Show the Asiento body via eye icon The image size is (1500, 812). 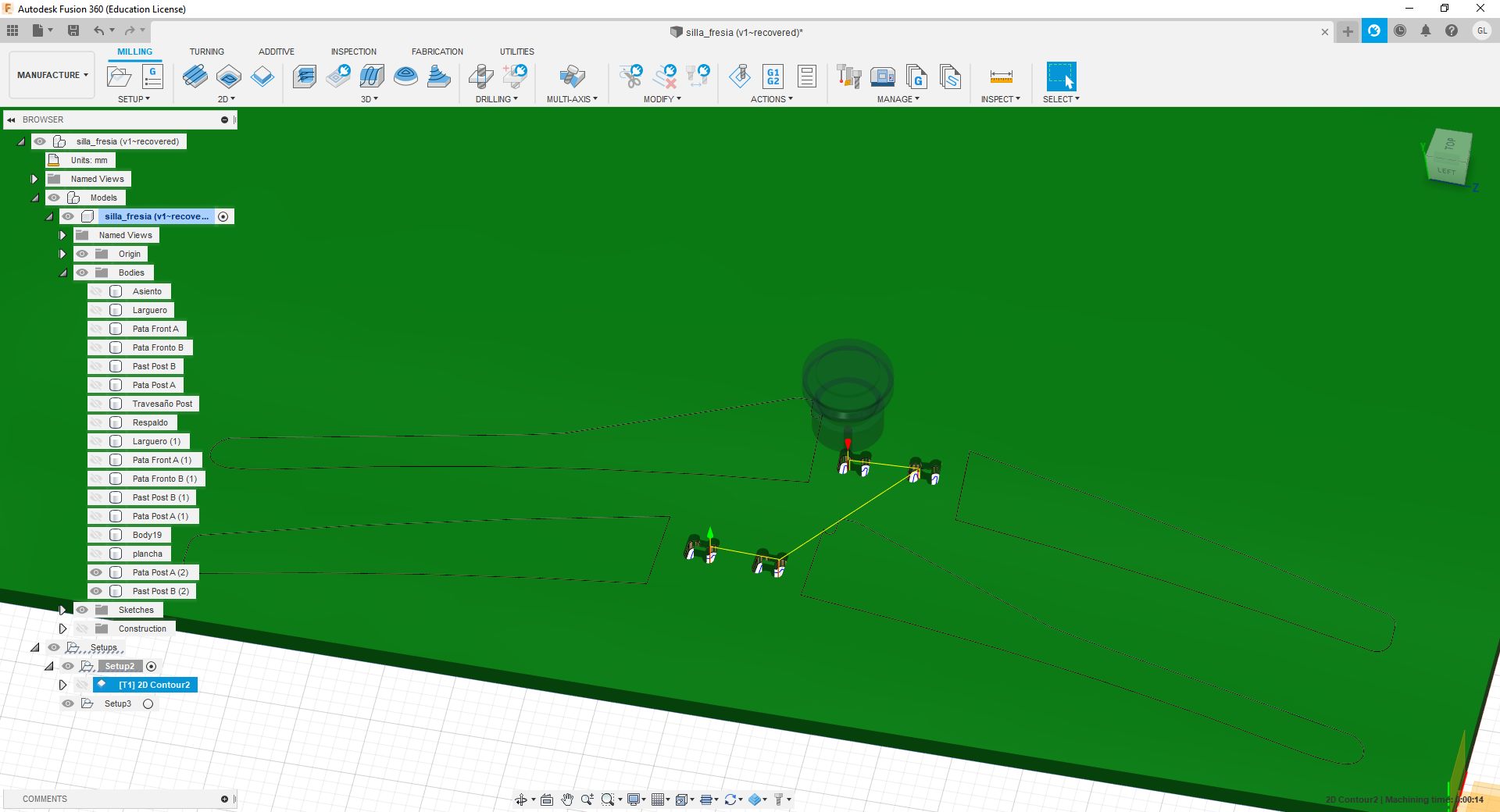96,291
